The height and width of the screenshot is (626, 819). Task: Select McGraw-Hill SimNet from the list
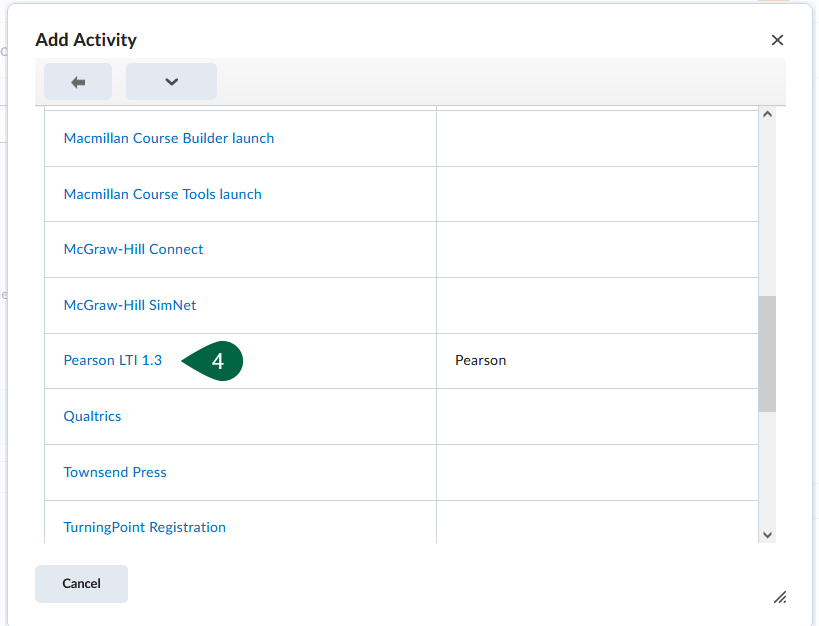(x=128, y=304)
